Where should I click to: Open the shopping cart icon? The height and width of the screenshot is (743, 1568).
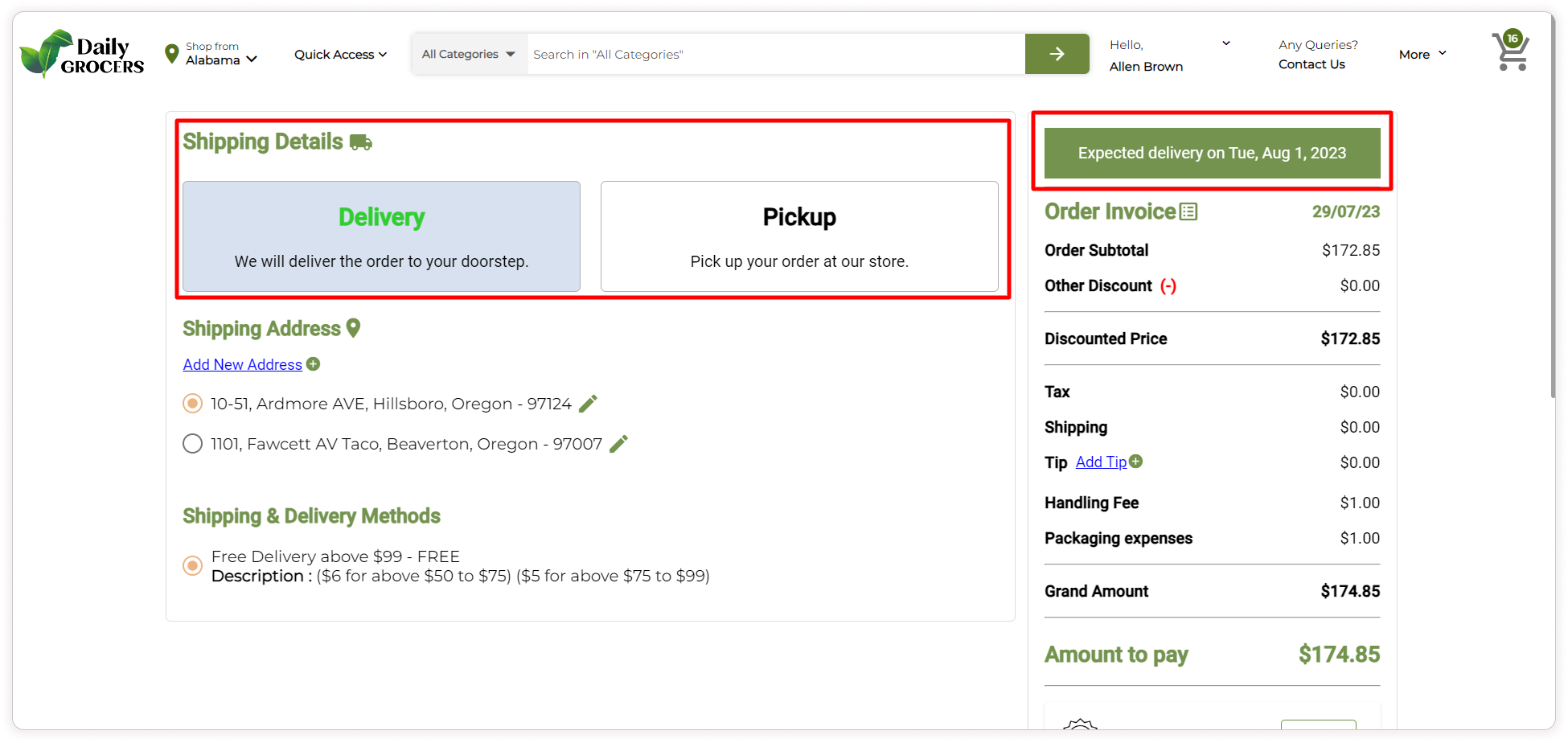click(x=1510, y=52)
